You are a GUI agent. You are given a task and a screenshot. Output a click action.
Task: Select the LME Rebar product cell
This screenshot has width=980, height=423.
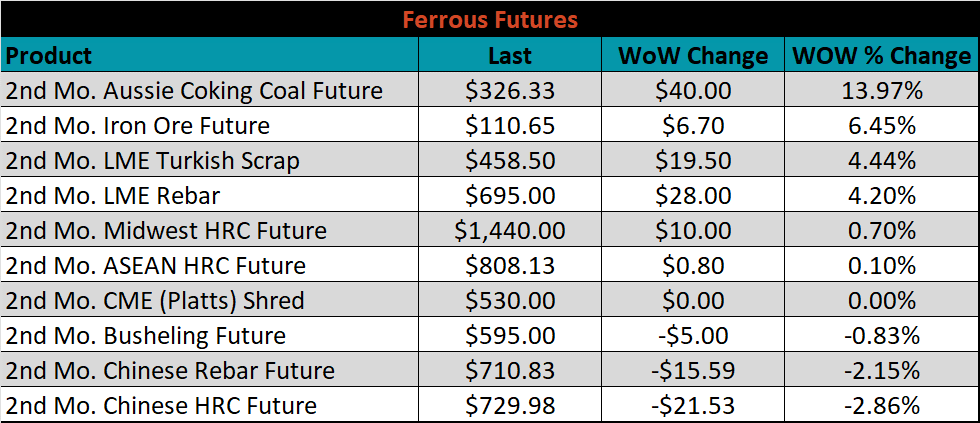point(210,195)
